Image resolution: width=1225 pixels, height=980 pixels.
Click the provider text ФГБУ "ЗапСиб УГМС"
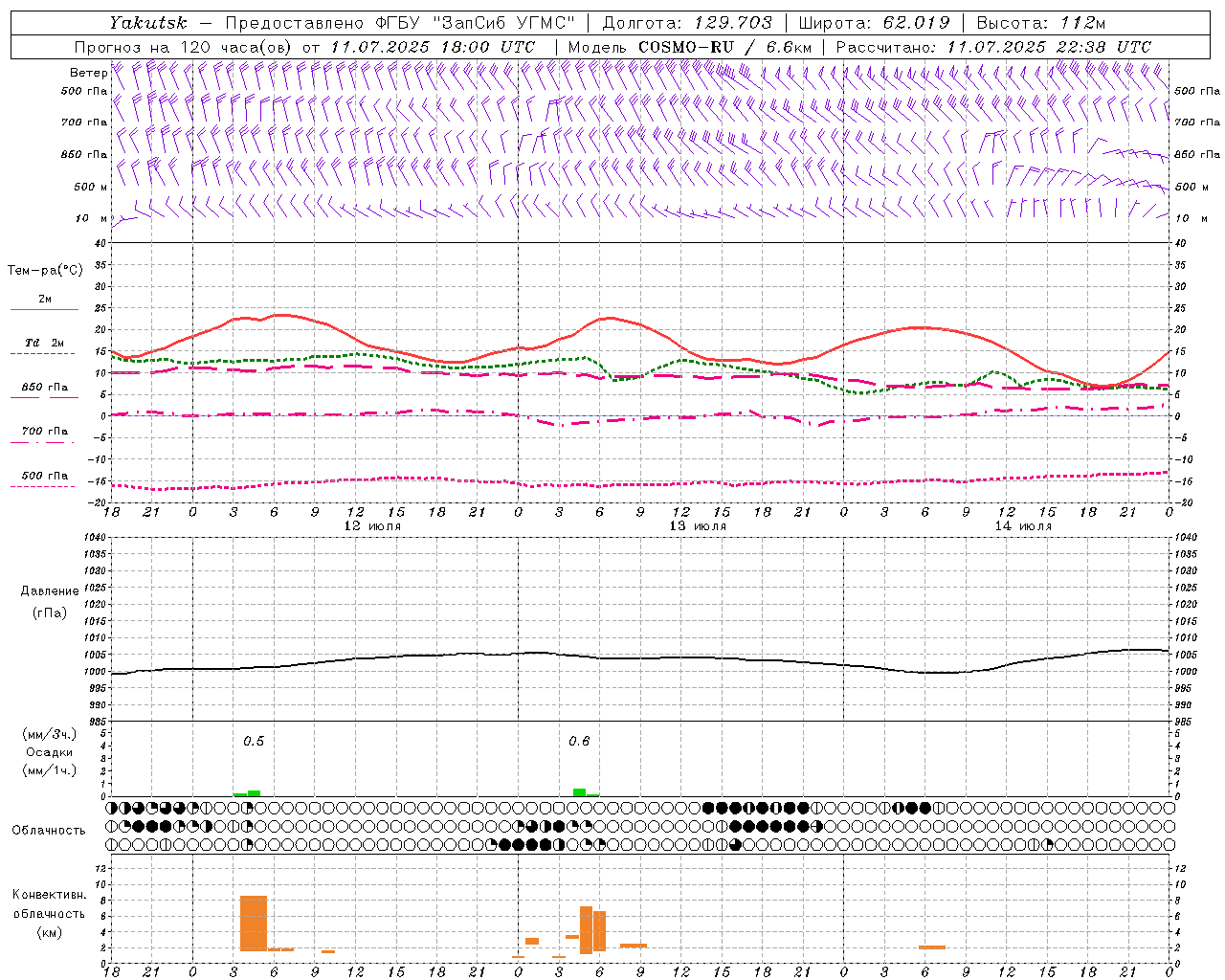[477, 23]
